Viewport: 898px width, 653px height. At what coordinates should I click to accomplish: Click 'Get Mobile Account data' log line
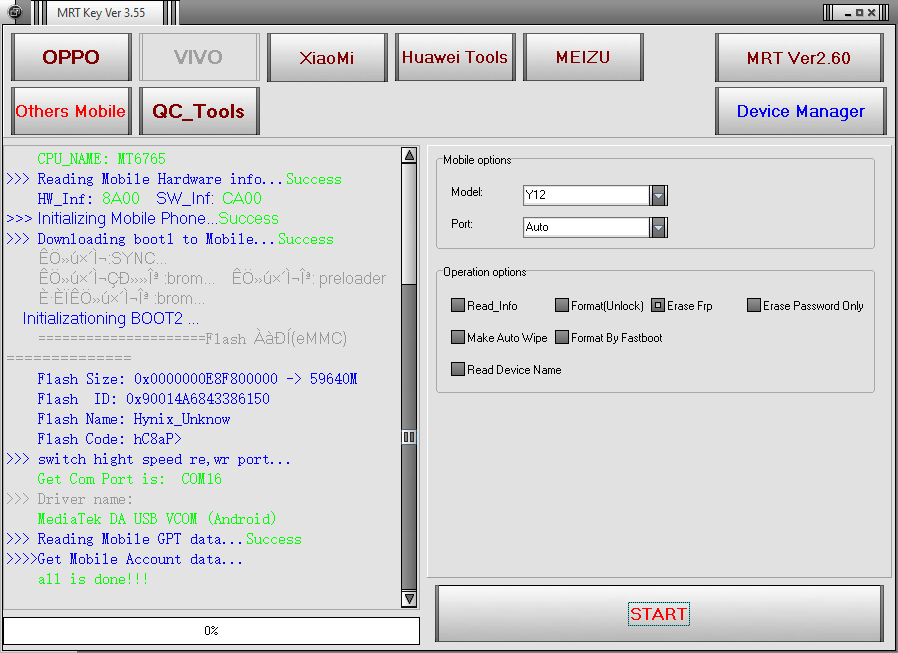point(125,559)
